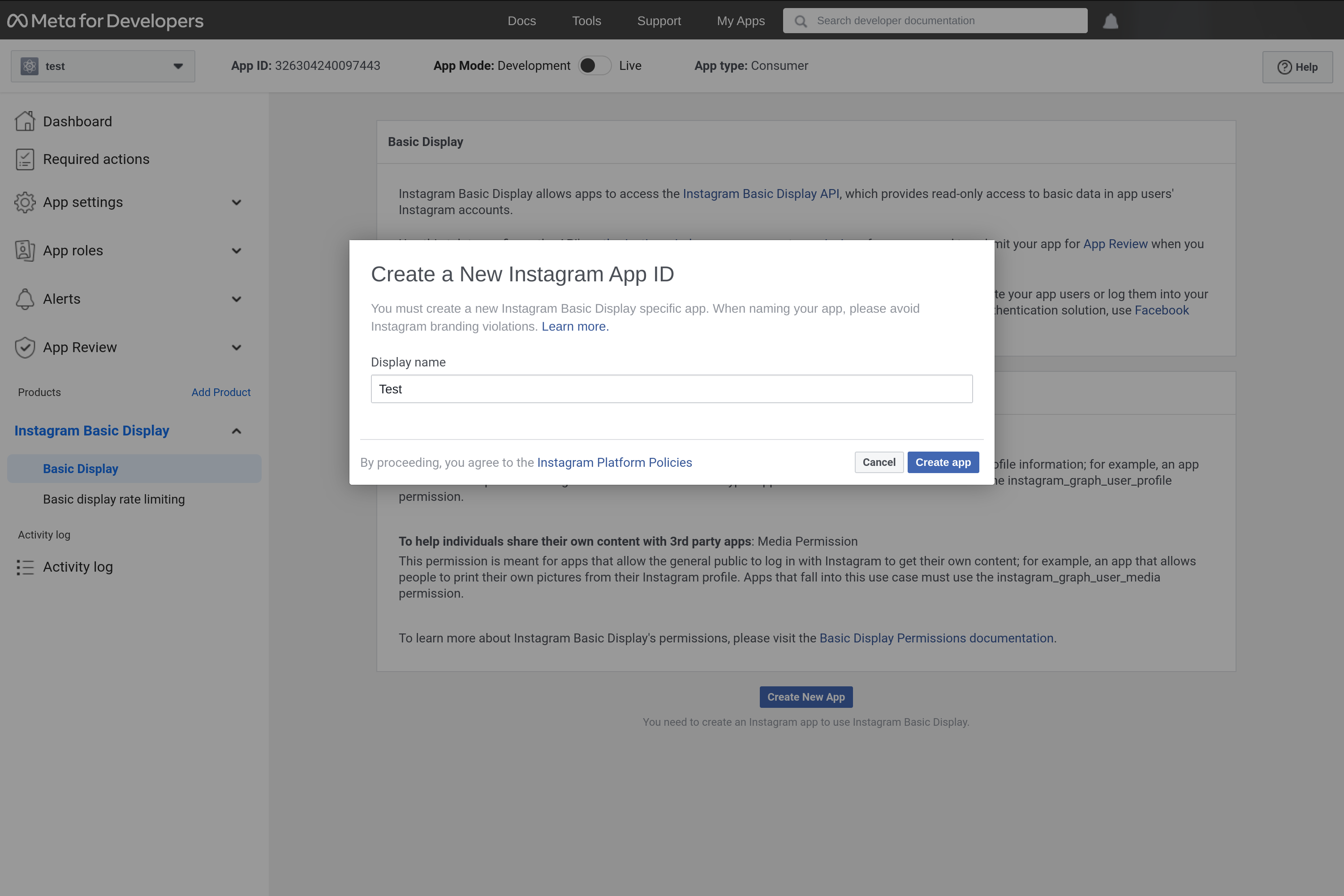1344x896 pixels.
Task: Cancel the Instagram App ID dialog
Action: (879, 462)
